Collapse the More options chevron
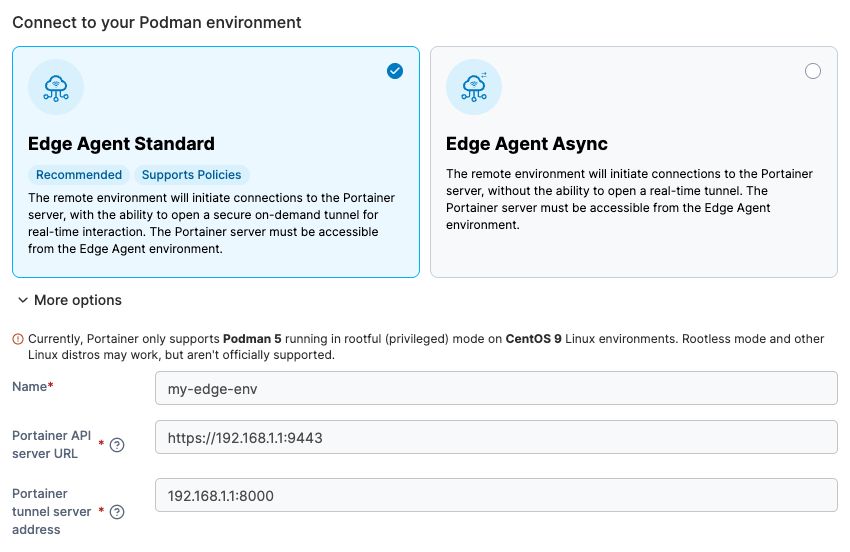This screenshot has width=850, height=552. [x=22, y=300]
